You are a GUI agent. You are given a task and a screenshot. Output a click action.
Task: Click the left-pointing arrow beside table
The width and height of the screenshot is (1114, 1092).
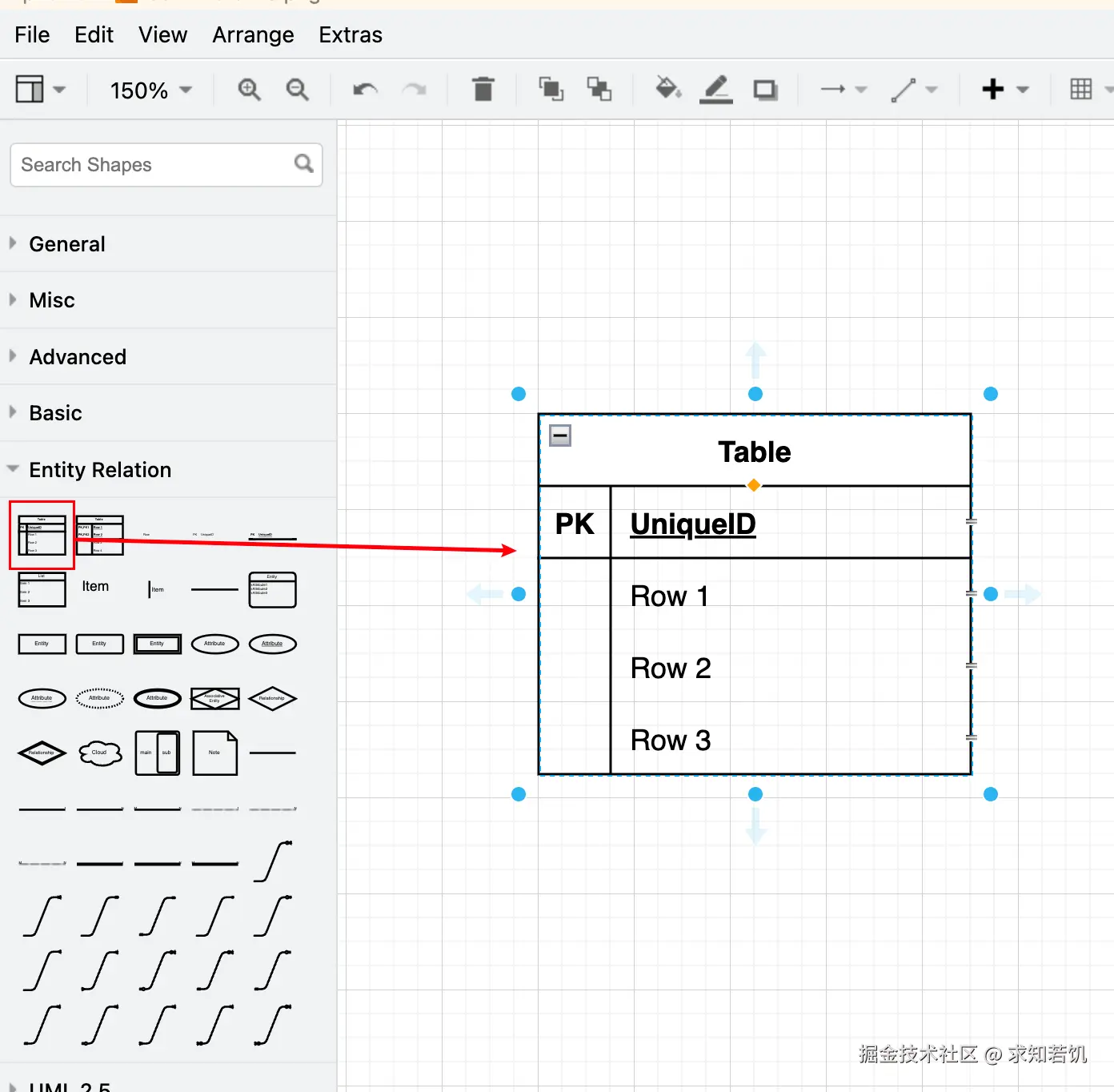[485, 593]
